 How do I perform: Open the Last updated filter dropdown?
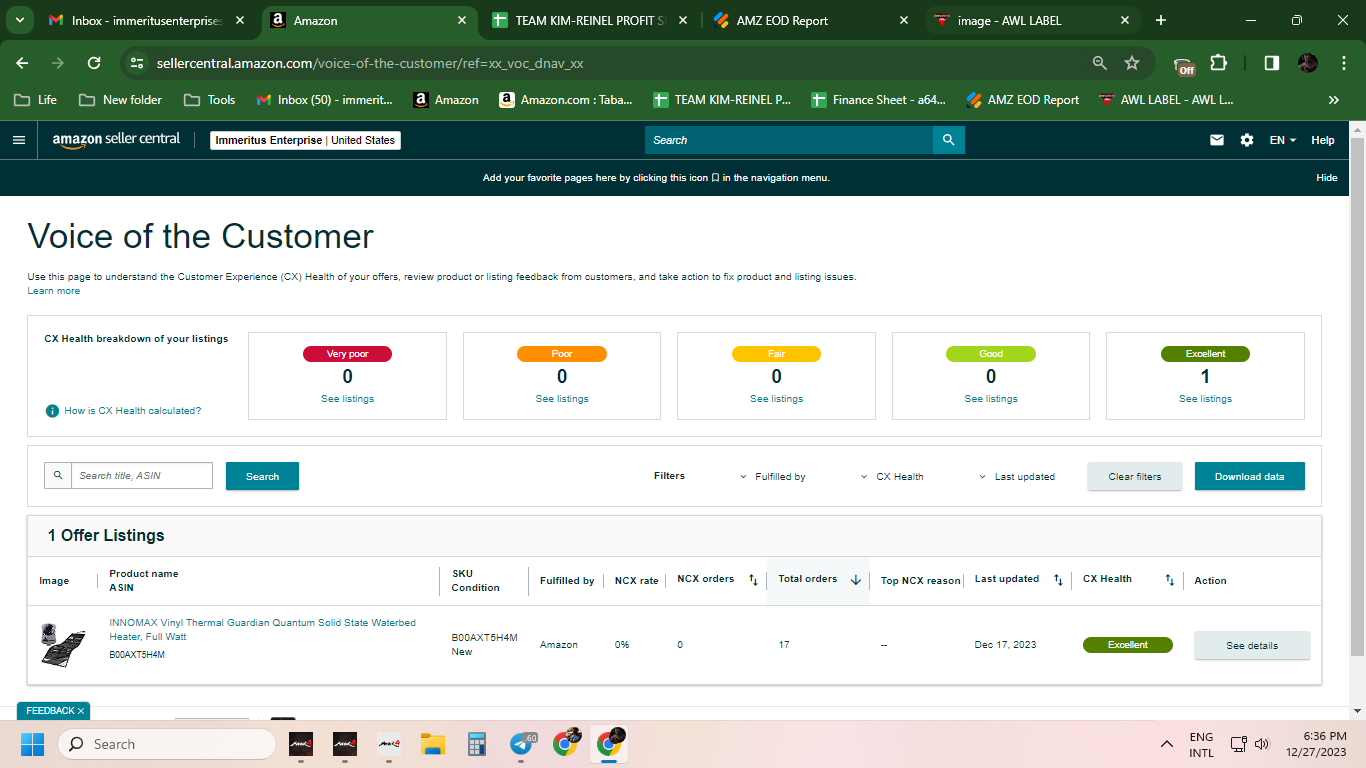click(x=1016, y=477)
